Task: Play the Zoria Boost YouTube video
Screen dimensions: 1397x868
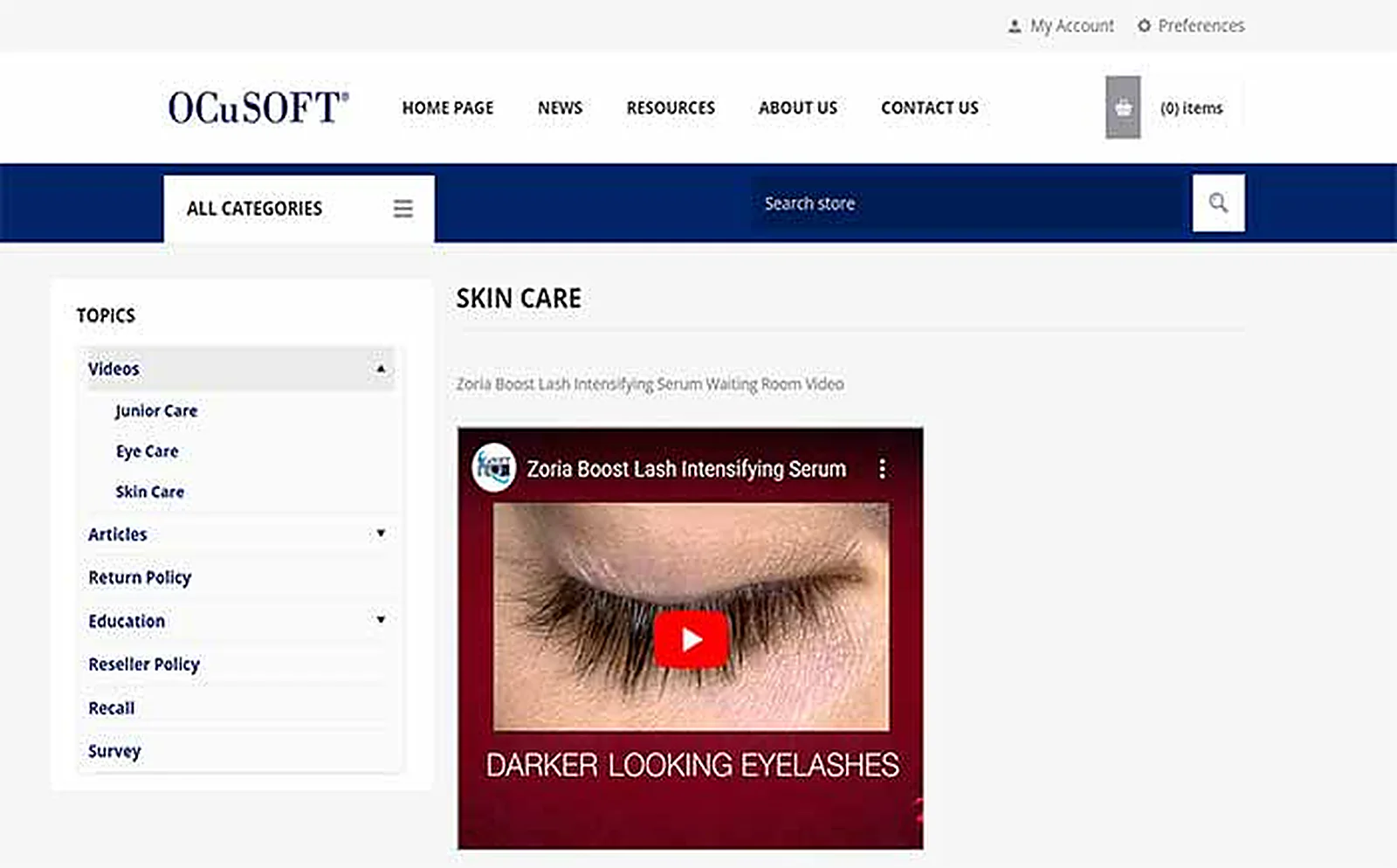Action: 691,639
